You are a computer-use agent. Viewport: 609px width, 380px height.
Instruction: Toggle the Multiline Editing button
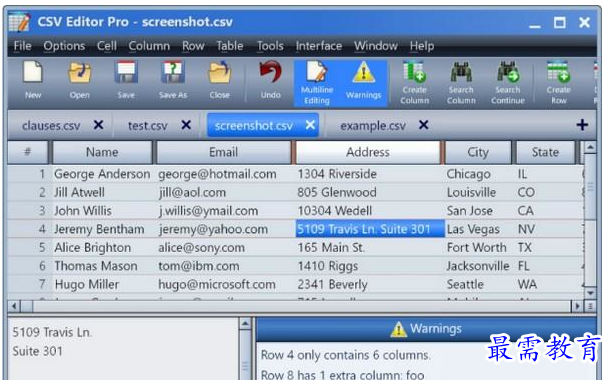pyautogui.click(x=317, y=83)
